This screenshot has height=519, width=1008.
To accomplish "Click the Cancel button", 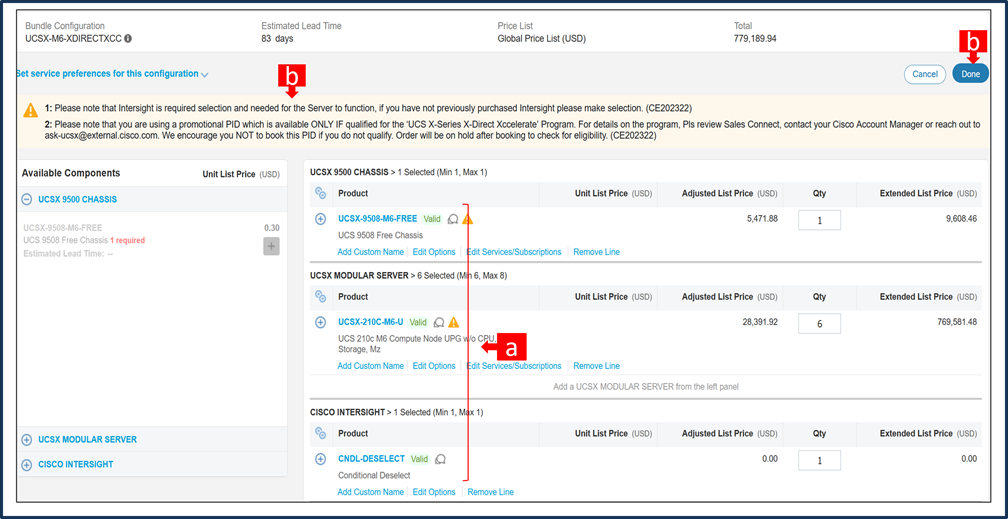I will click(x=924, y=74).
